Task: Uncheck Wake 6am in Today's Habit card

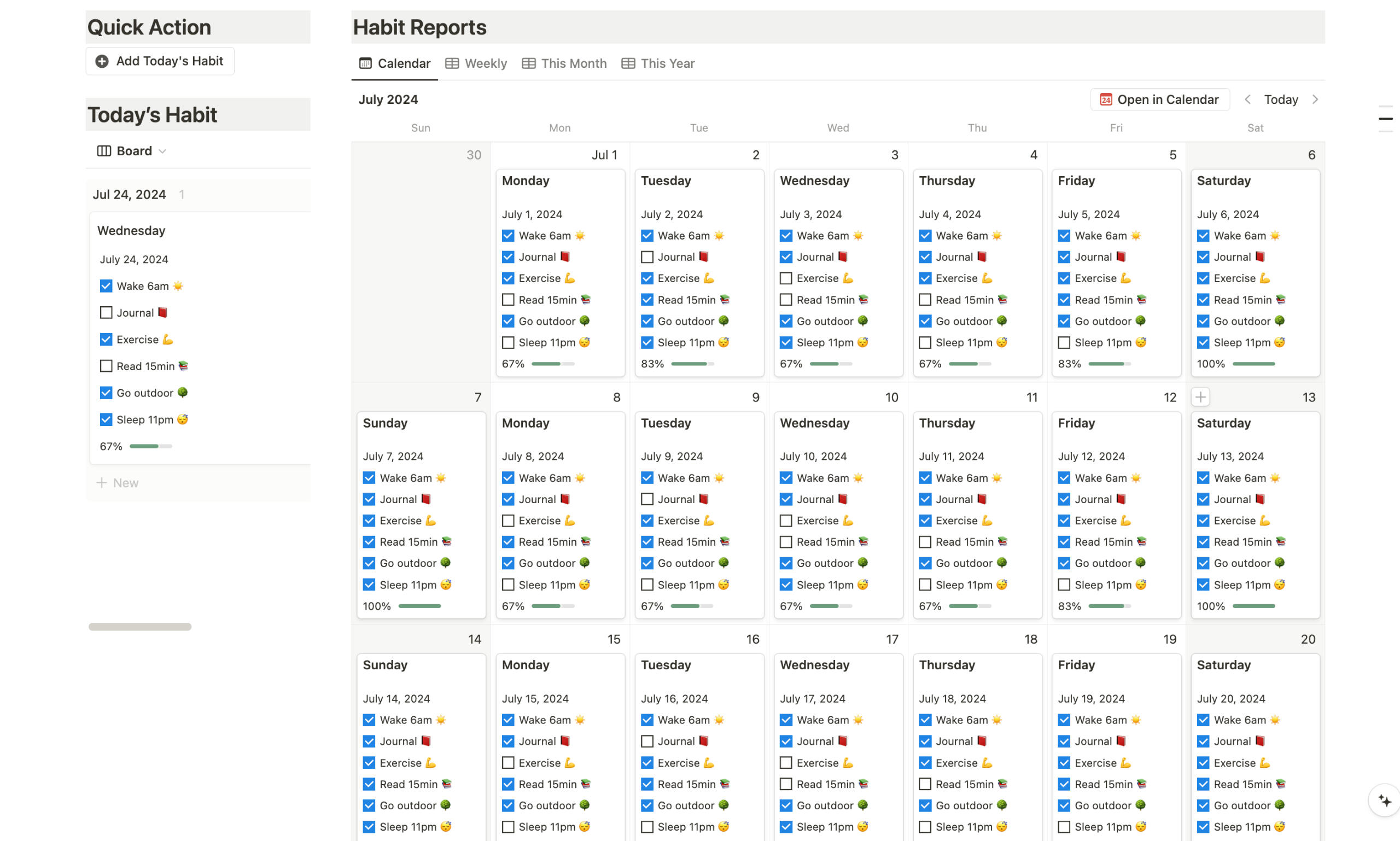Action: 106,286
